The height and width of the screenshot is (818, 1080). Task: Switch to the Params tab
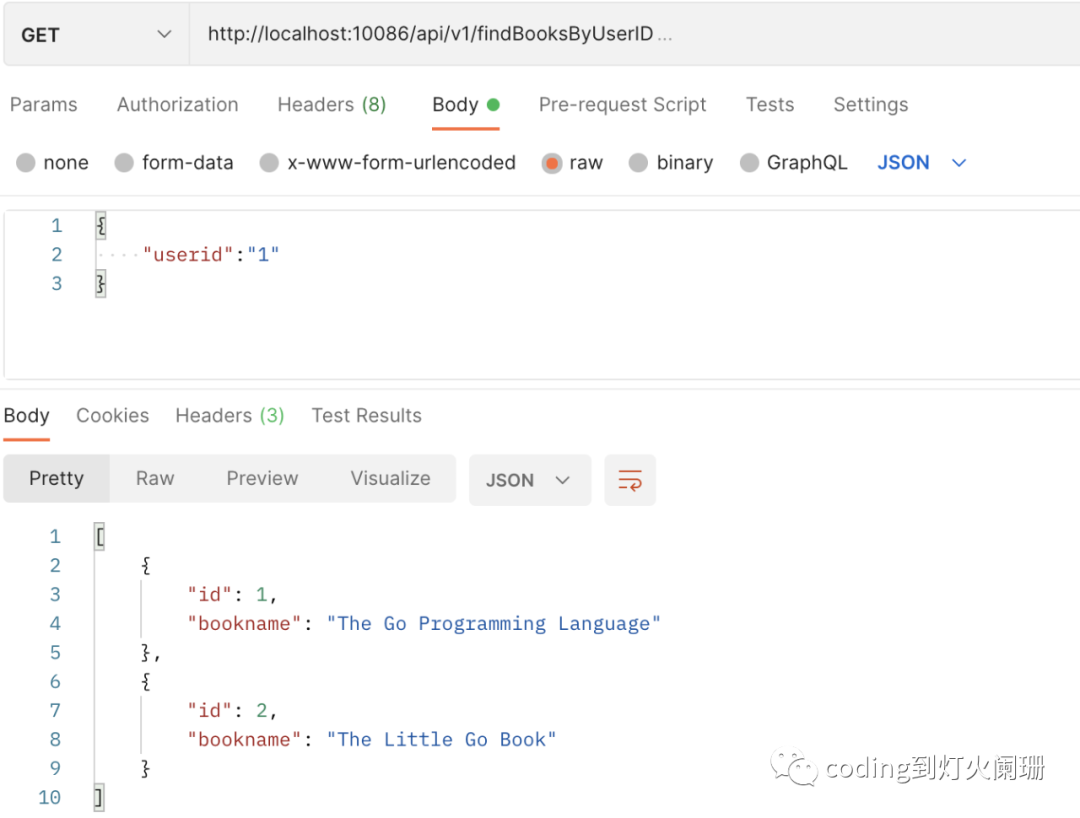(x=44, y=105)
